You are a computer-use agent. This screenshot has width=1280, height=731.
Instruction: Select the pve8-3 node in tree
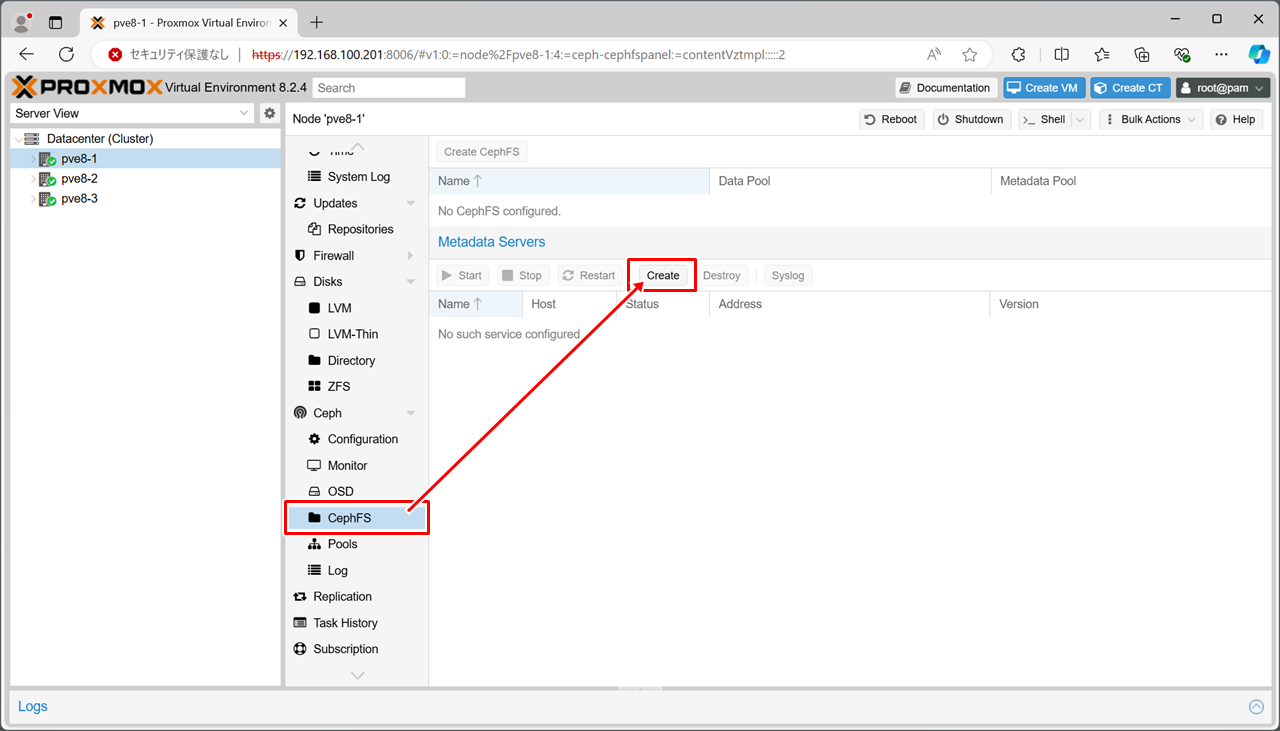(x=79, y=199)
